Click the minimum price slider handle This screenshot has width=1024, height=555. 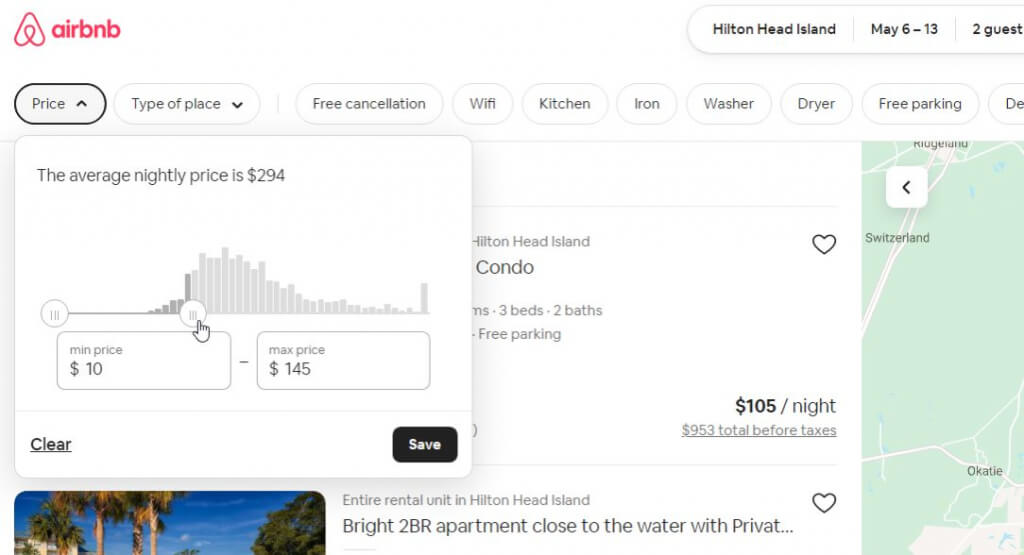tap(55, 314)
